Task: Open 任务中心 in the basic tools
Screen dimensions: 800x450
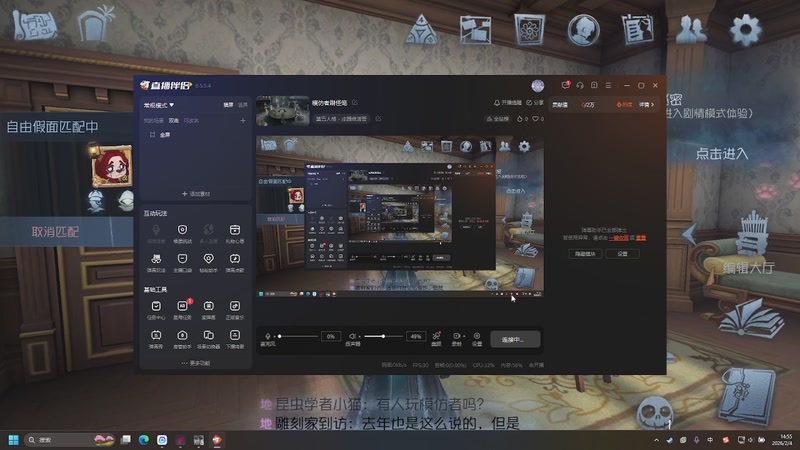Action: 156,306
